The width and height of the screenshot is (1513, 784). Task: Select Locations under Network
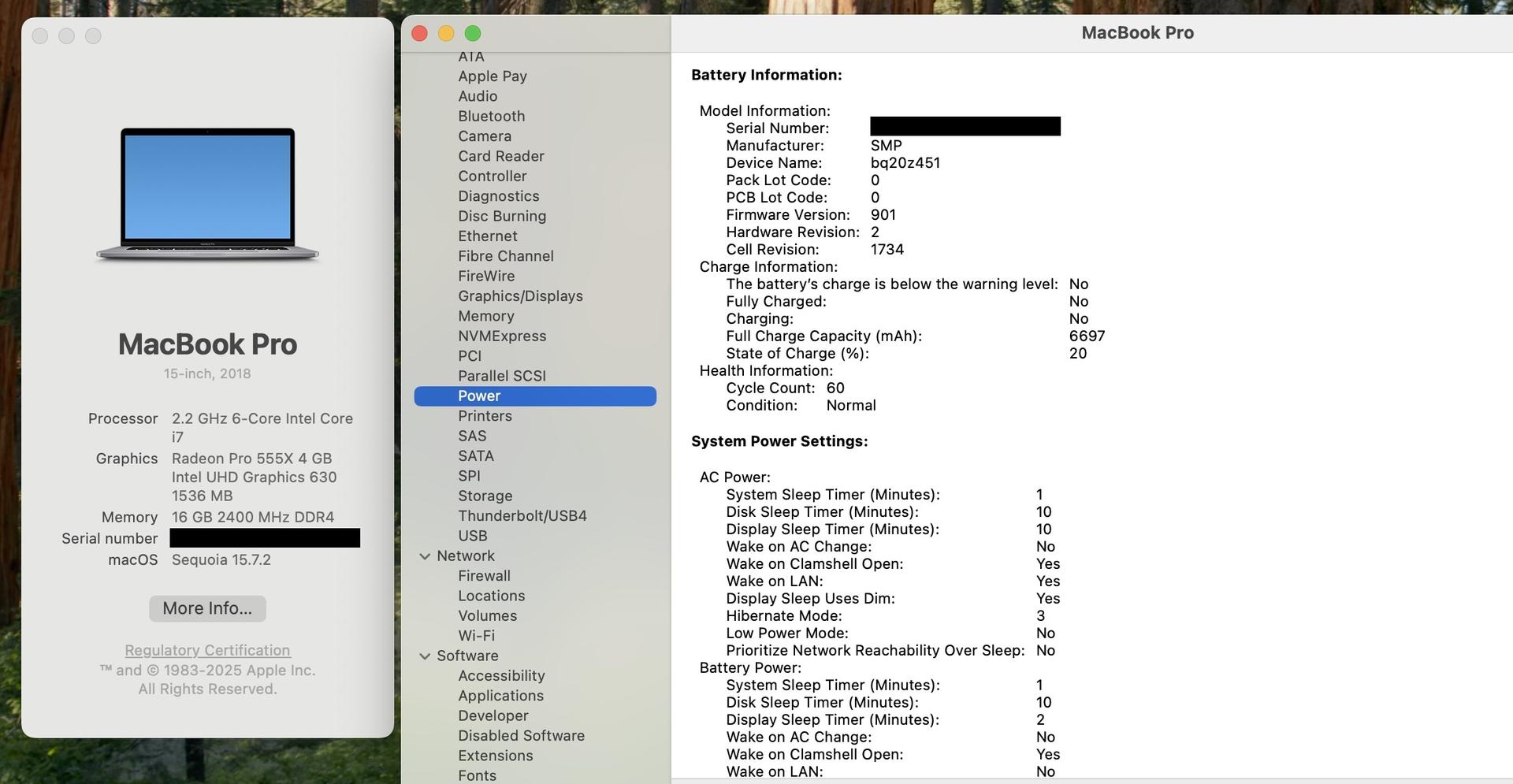pyautogui.click(x=492, y=596)
